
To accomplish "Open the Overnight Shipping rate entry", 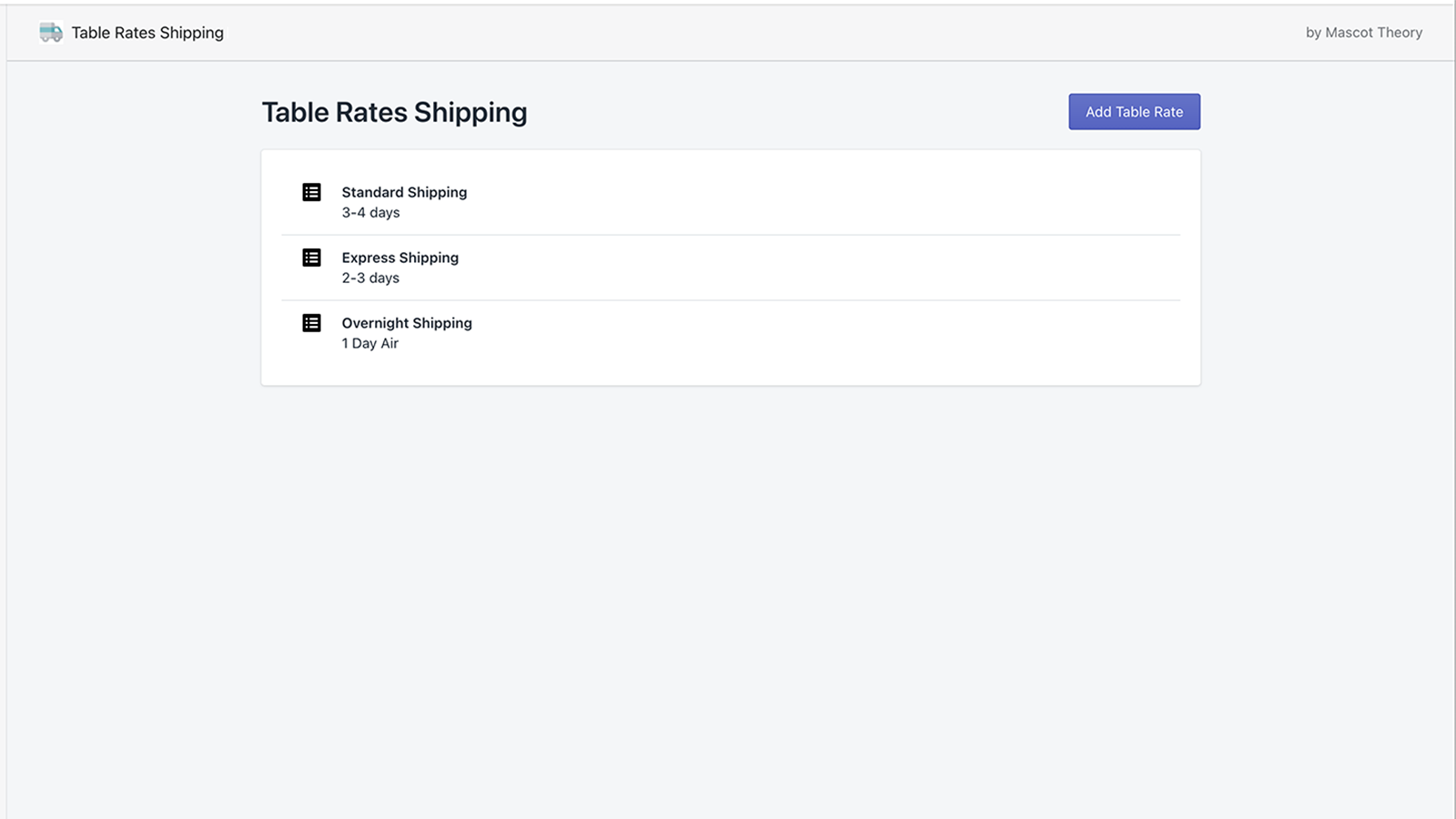I will 406,323.
